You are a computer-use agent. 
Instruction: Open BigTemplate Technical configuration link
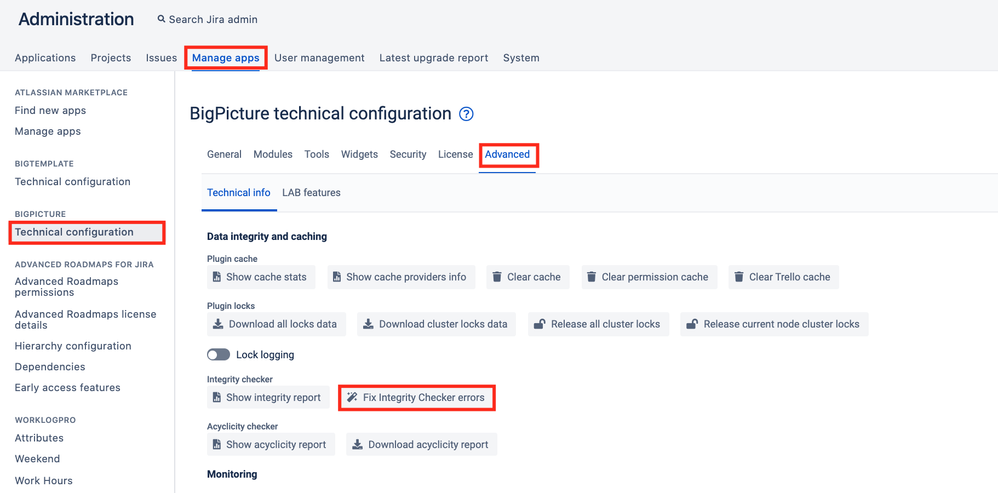point(73,182)
